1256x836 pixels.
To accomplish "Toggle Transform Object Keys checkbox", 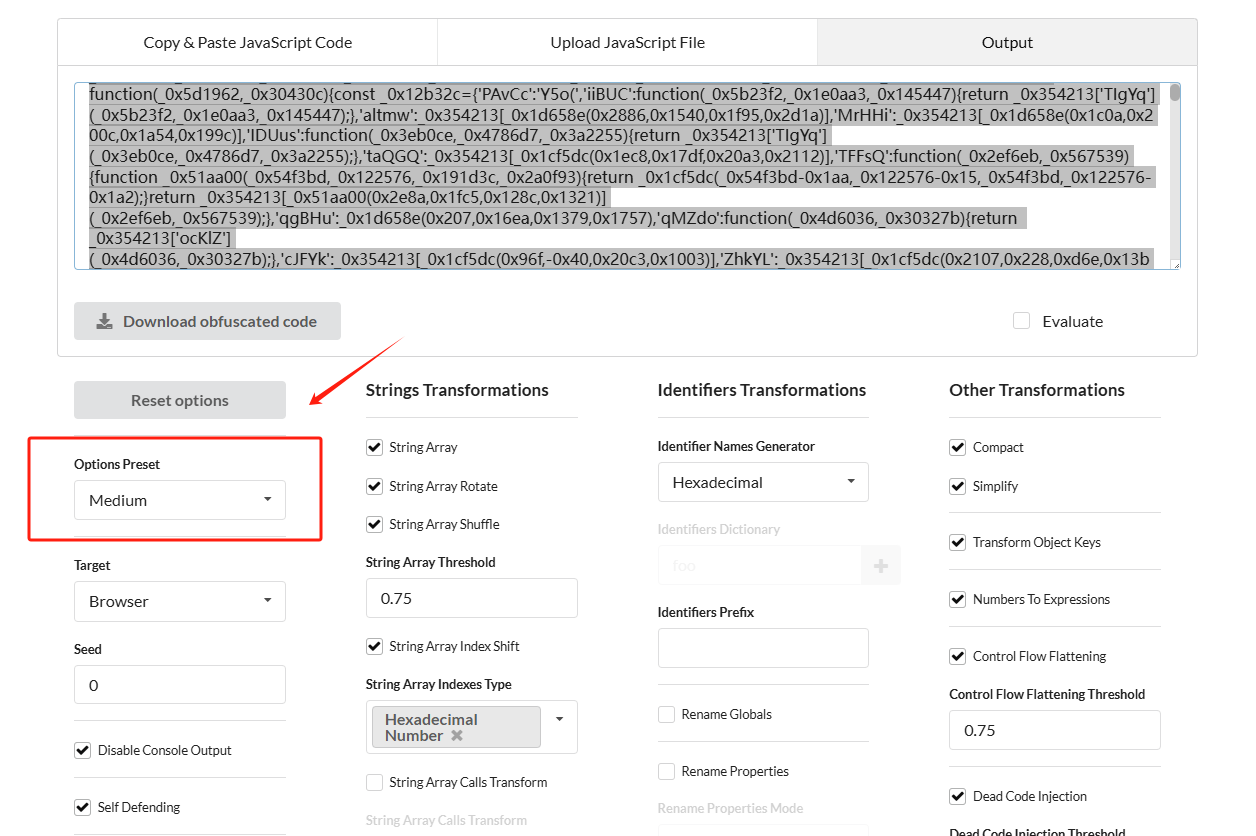I will tap(958, 542).
